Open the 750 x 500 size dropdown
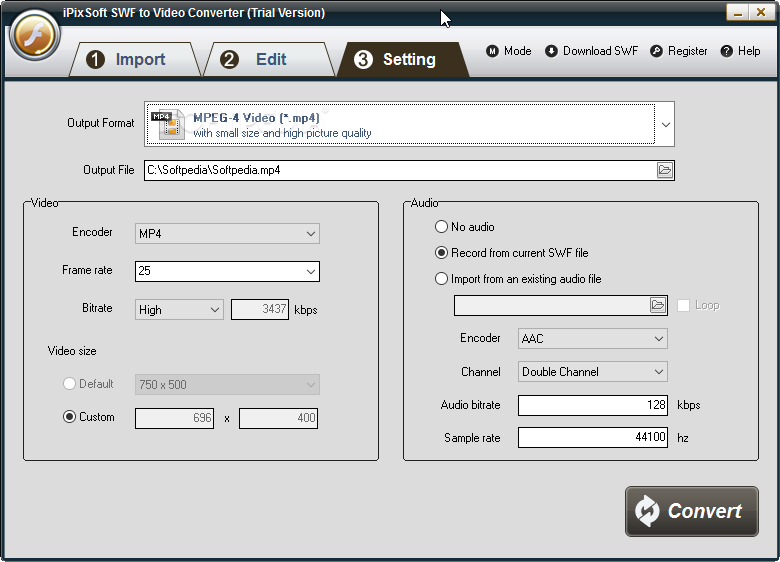 (x=227, y=384)
